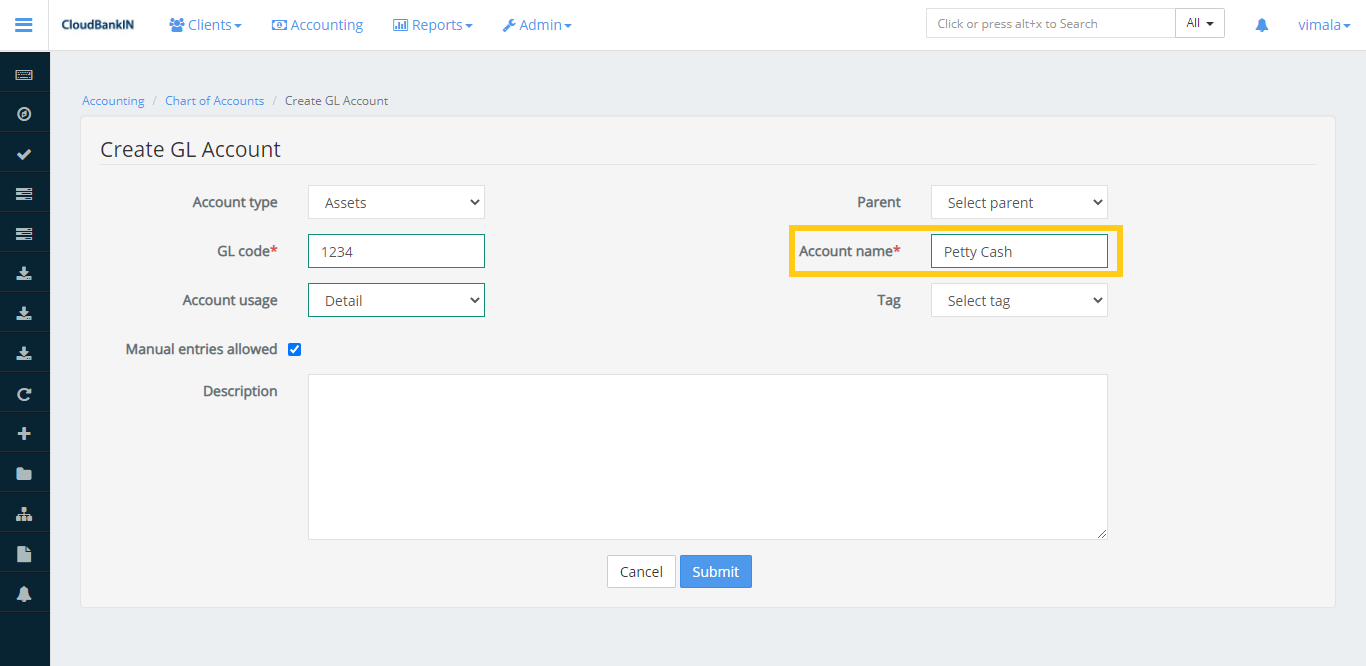Open the folder icon in the left sidebar
The image size is (1366, 666).
tap(25, 472)
